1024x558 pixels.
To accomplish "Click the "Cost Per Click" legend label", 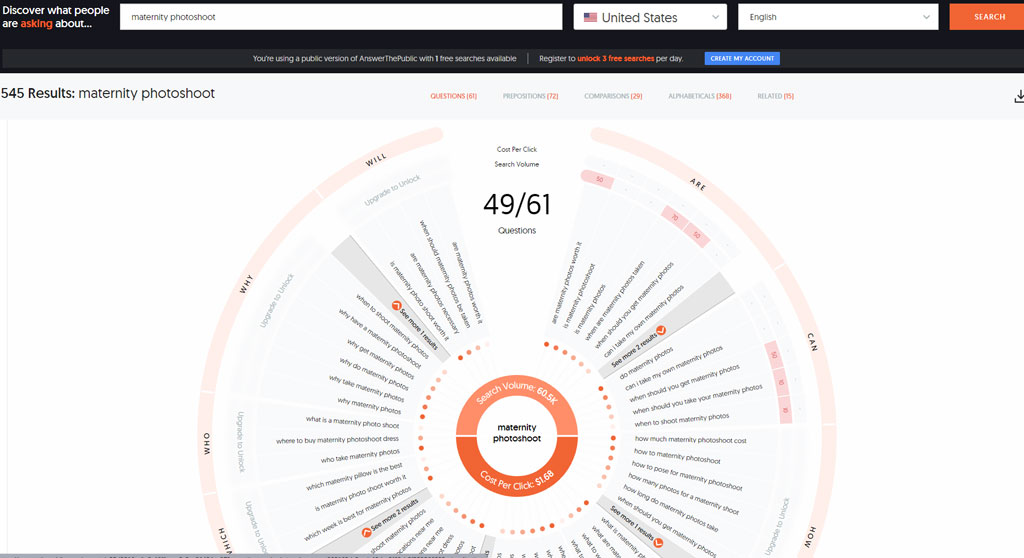I will click(517, 150).
